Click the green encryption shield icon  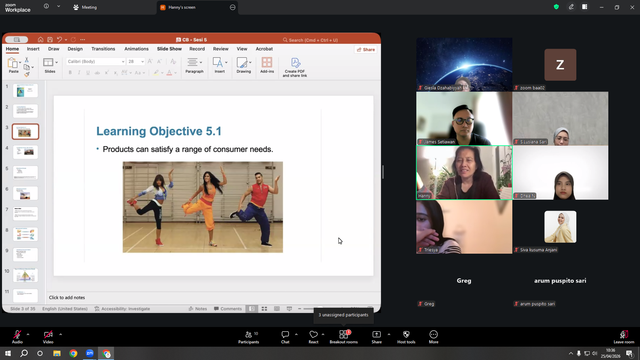tap(556, 7)
